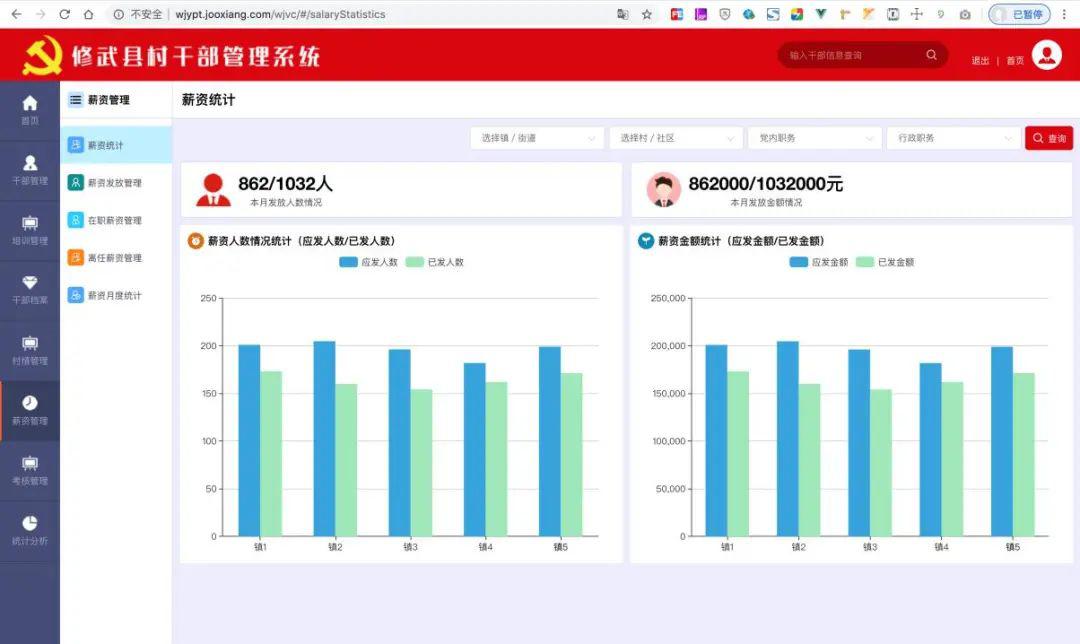Viewport: 1080px width, 644px height.
Task: Toggle 应发人数 legend series in chart
Action: pos(368,262)
